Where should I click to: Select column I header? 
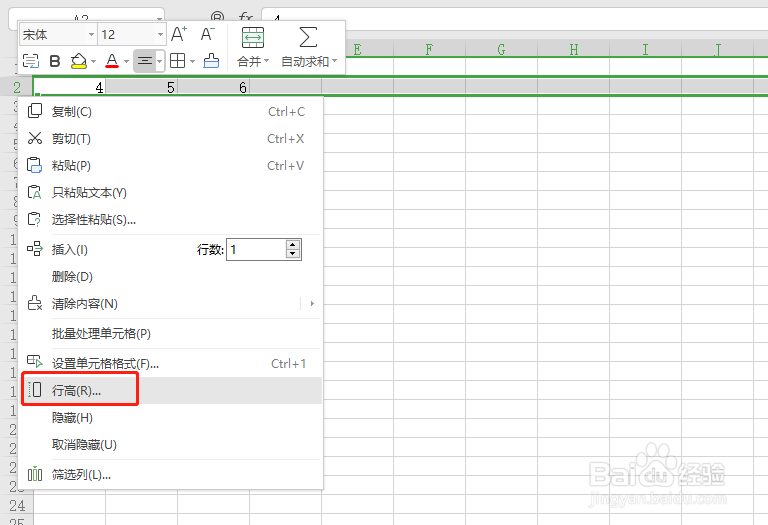pyautogui.click(x=646, y=49)
